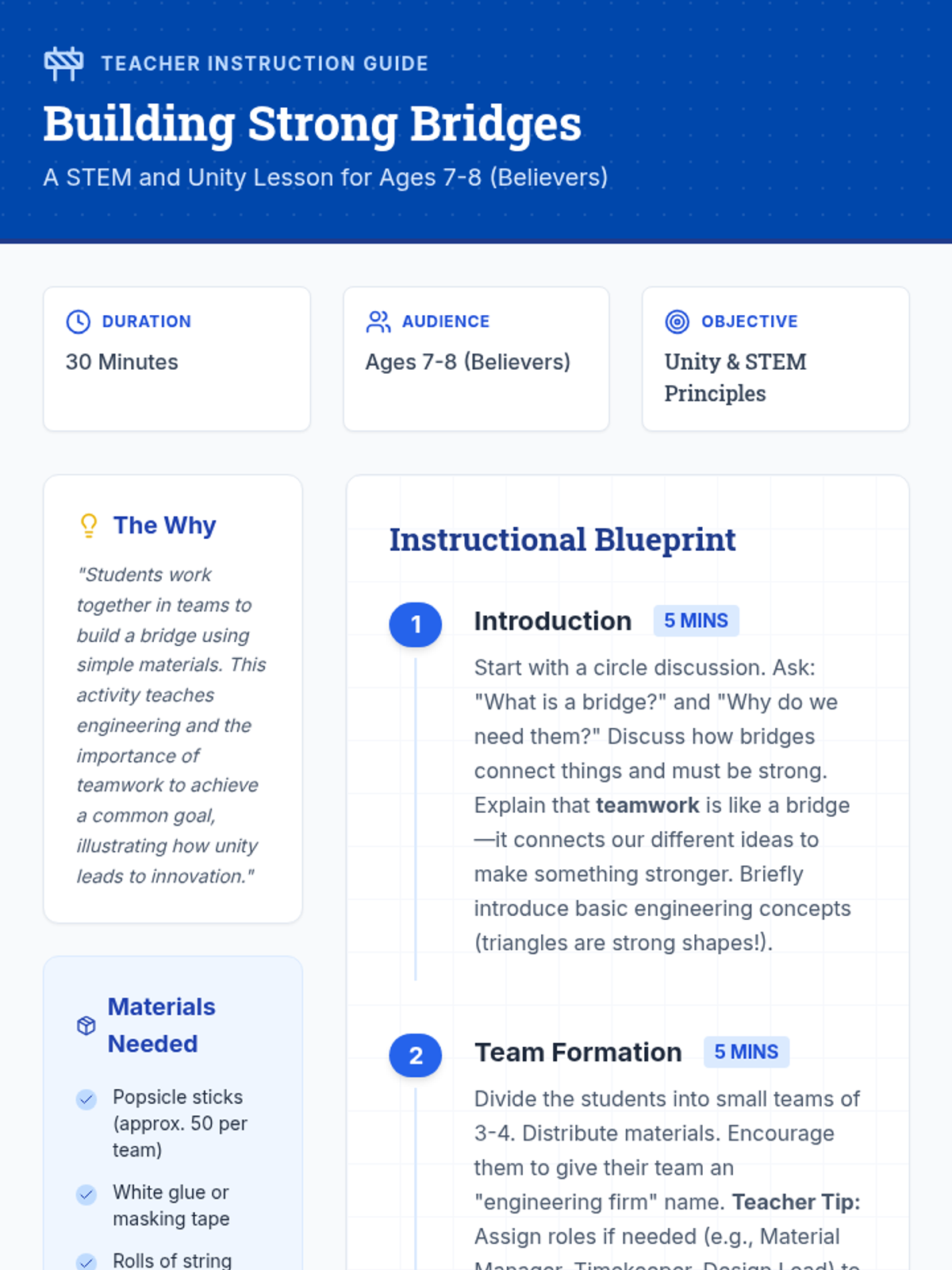Click the bridge construction icon in header
952x1270 pixels.
tap(63, 63)
